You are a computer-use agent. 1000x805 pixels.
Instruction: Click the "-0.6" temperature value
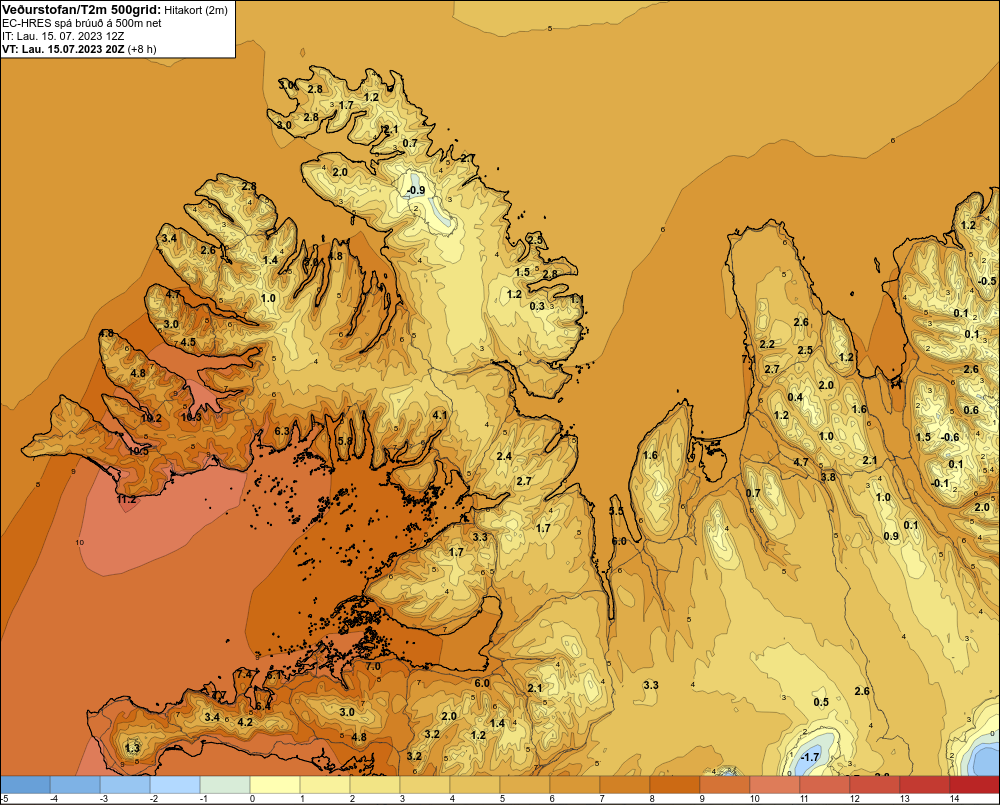(950, 437)
